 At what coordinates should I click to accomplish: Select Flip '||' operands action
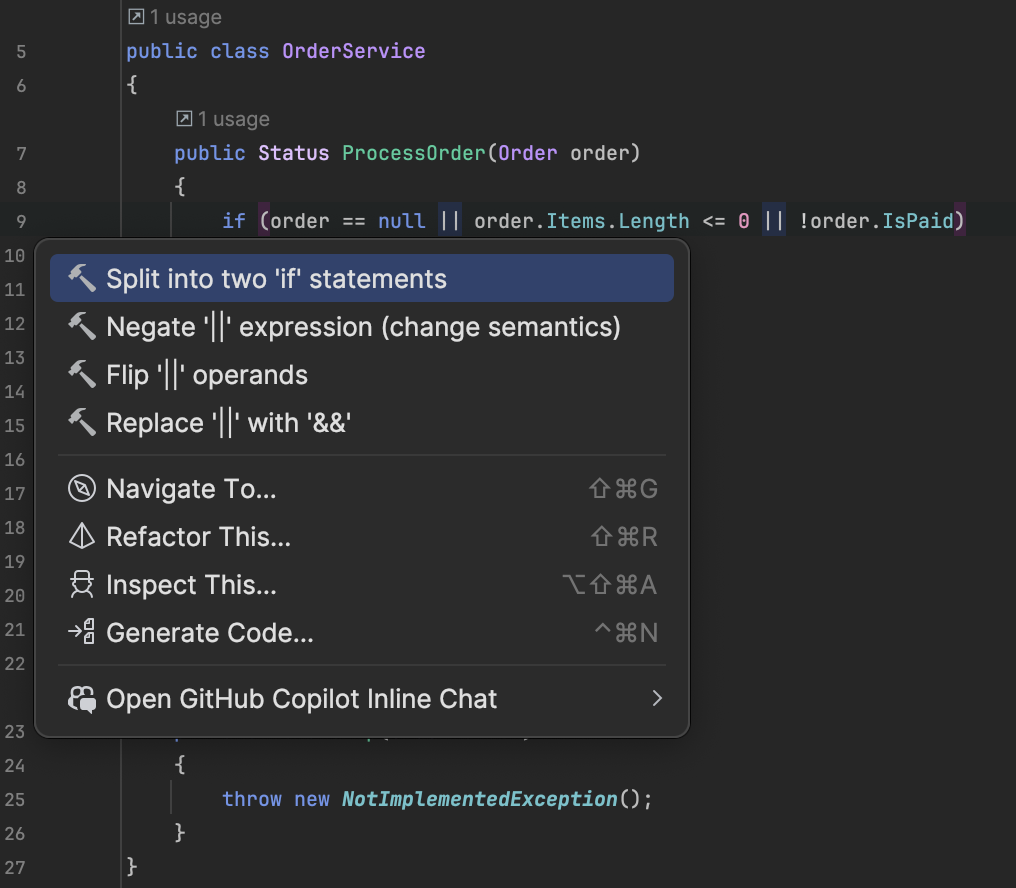207,375
